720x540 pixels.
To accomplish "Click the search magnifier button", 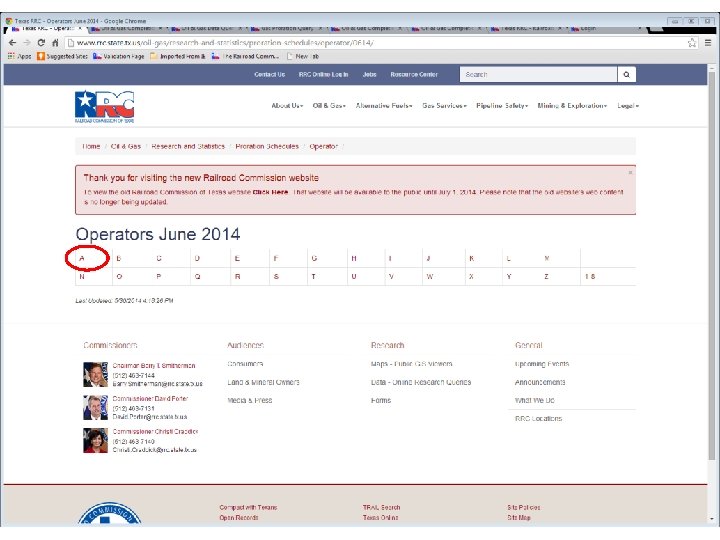I will tap(626, 74).
